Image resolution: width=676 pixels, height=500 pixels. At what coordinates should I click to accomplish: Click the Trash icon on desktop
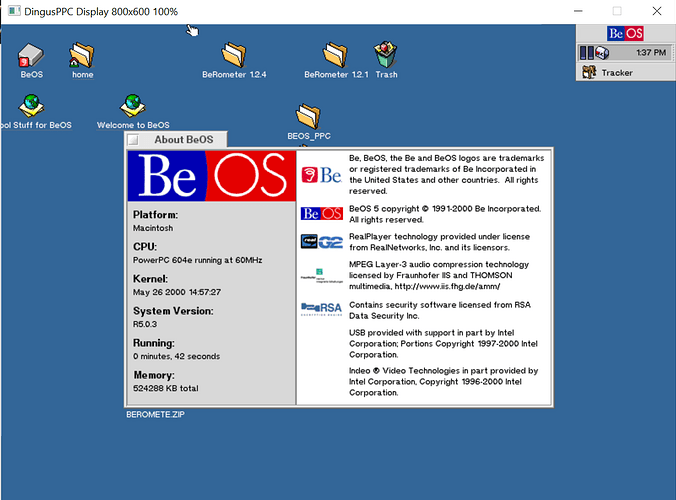click(385, 54)
